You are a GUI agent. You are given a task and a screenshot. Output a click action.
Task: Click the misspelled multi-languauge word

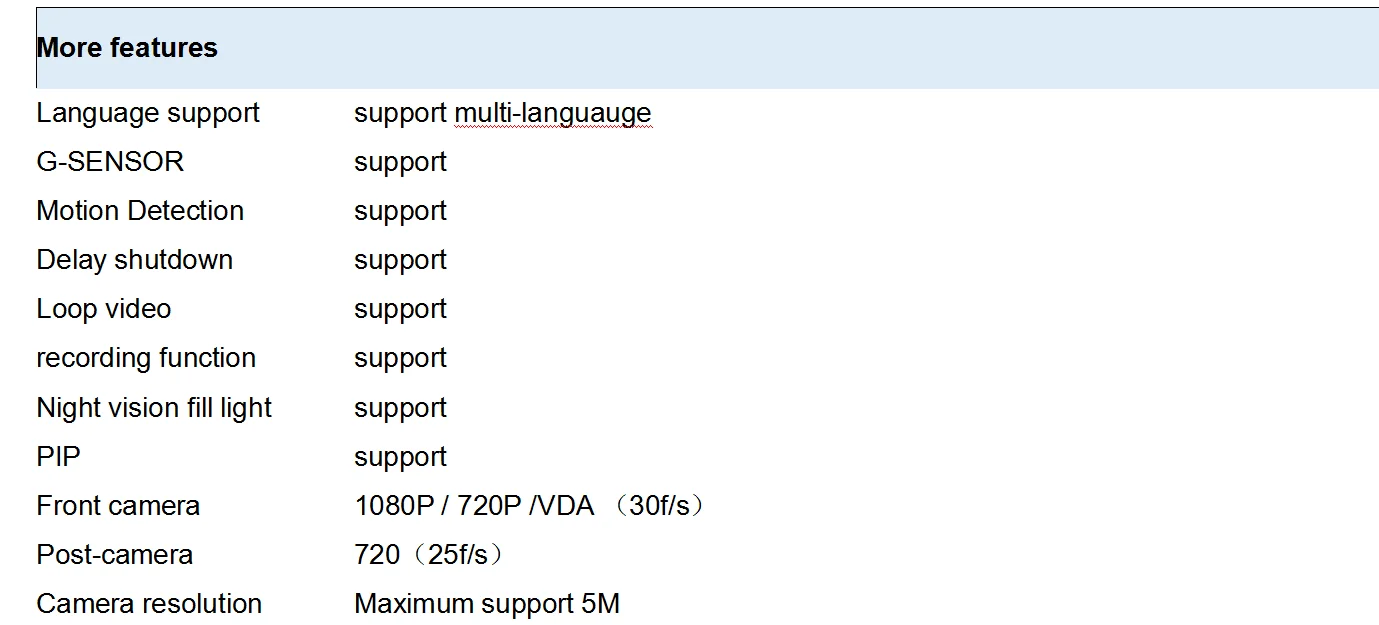coord(553,114)
